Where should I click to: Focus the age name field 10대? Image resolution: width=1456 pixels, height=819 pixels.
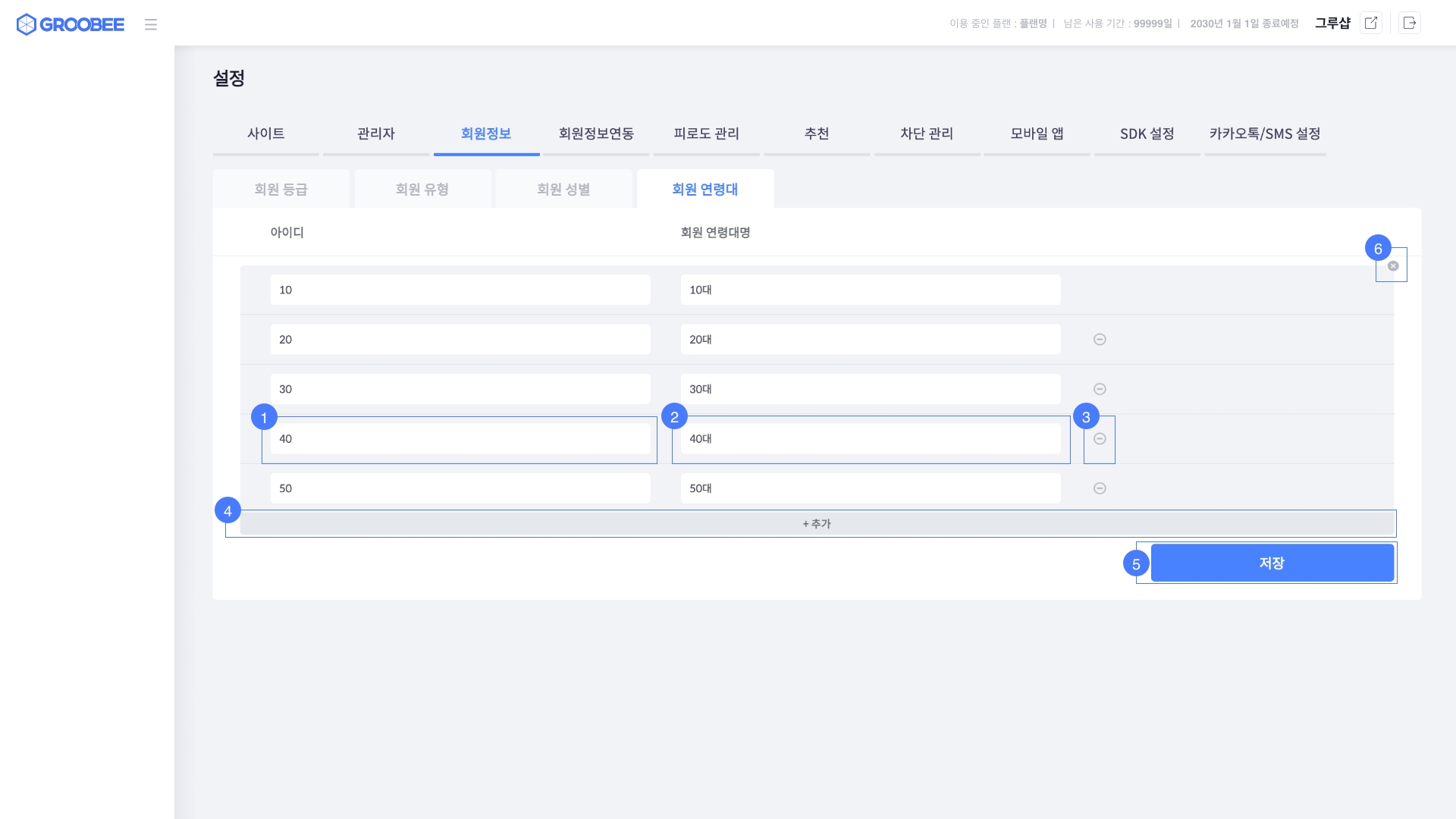click(x=870, y=290)
